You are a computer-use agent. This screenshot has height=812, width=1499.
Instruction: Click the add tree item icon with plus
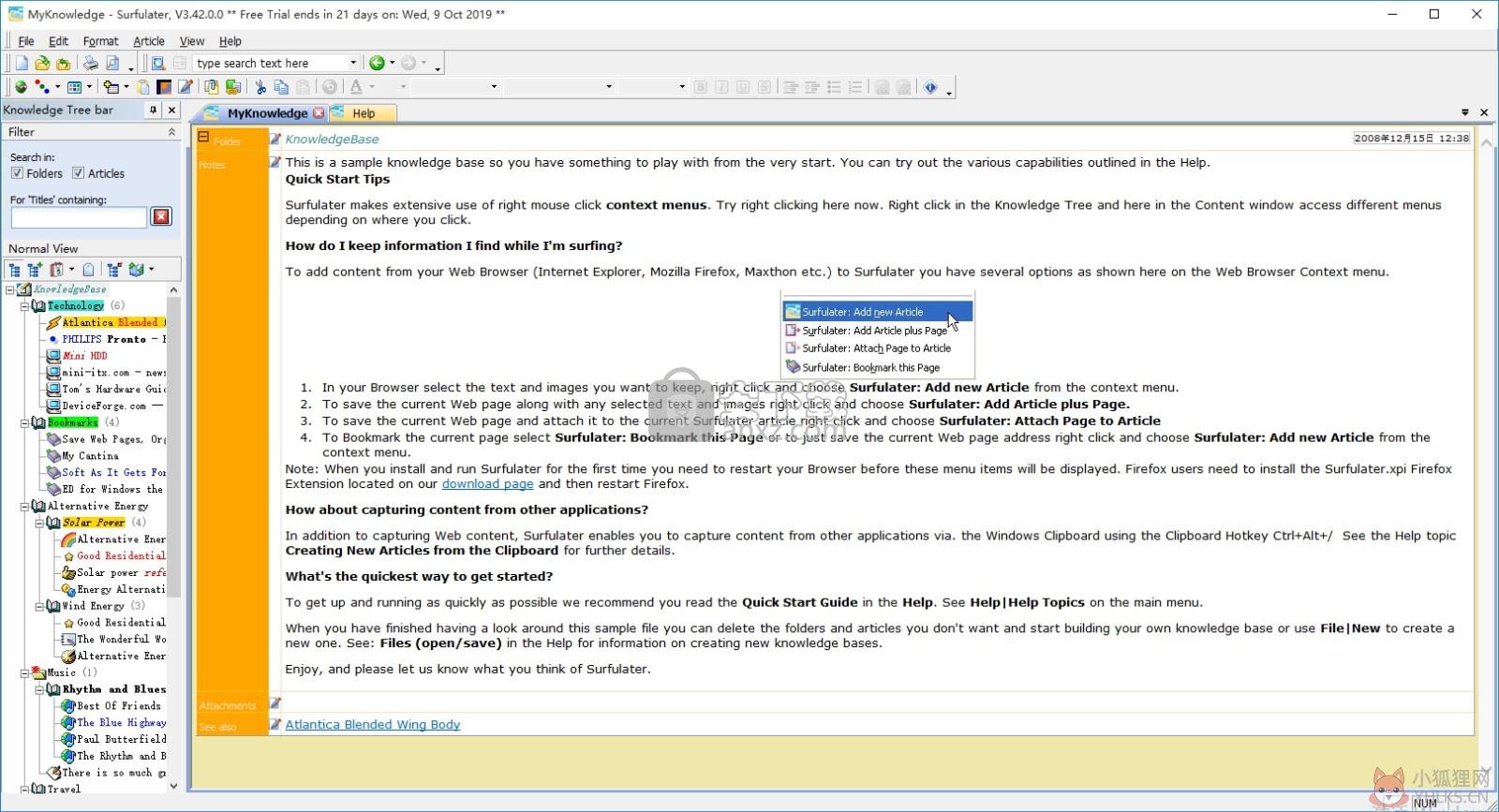[x=35, y=270]
